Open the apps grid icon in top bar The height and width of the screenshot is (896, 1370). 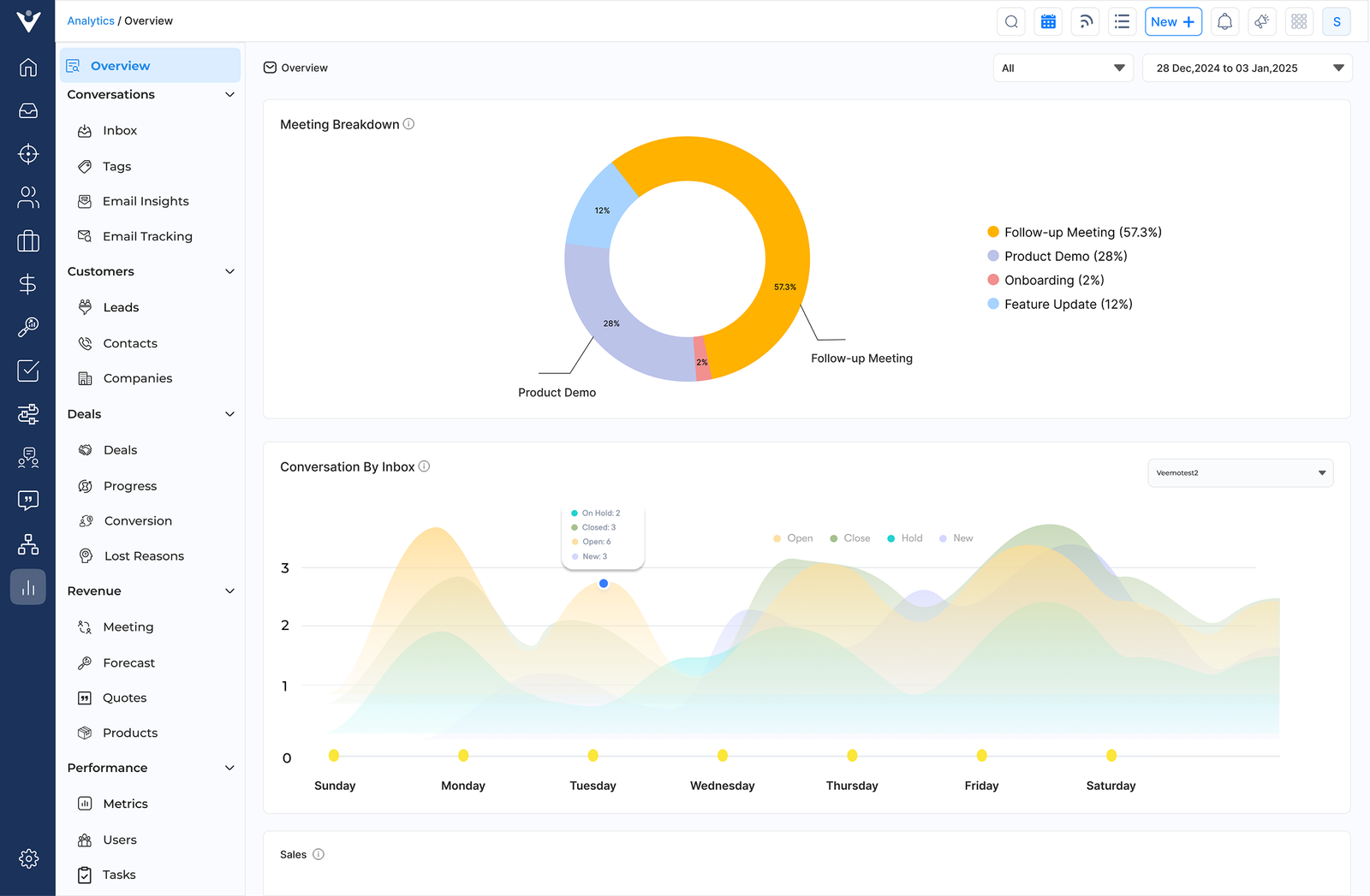1299,21
